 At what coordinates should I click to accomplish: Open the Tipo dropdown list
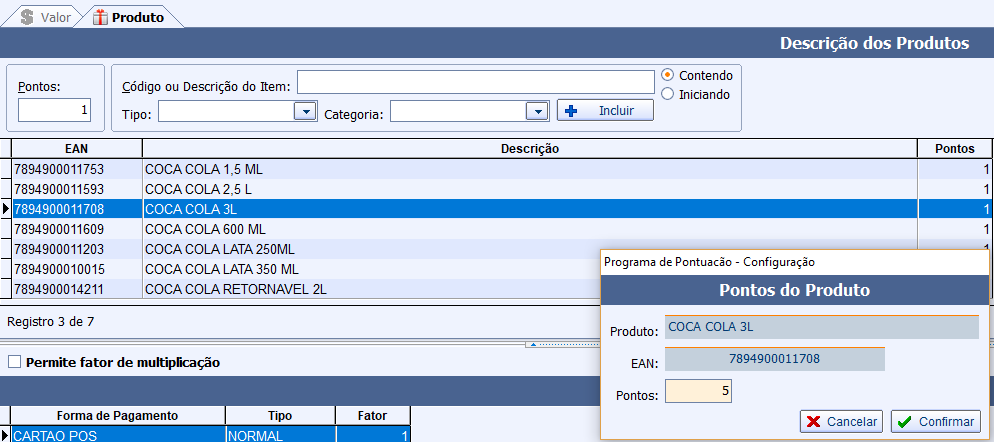[x=305, y=112]
